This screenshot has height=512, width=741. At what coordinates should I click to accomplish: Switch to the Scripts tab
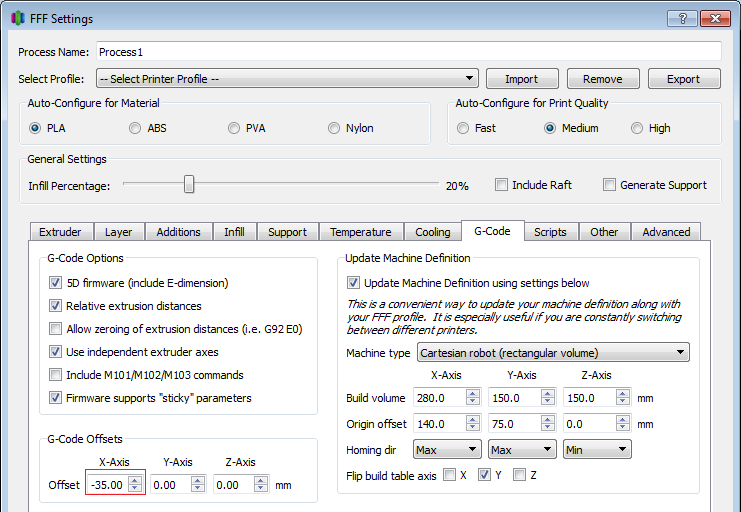[x=551, y=232]
